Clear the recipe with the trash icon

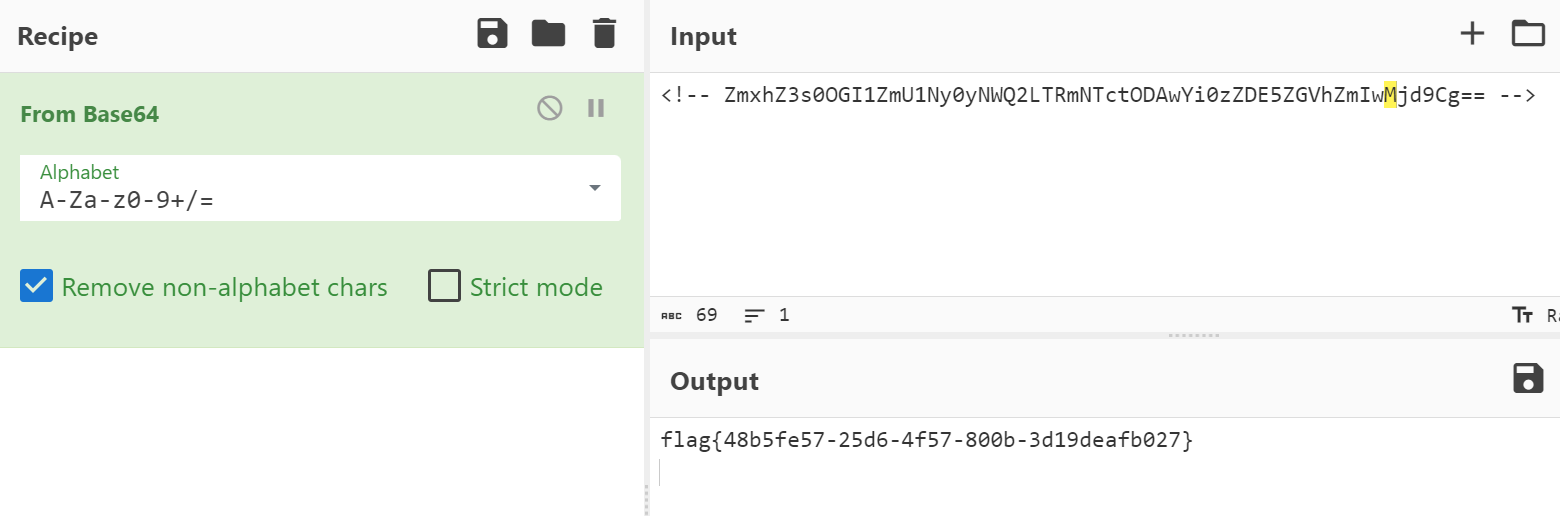604,34
